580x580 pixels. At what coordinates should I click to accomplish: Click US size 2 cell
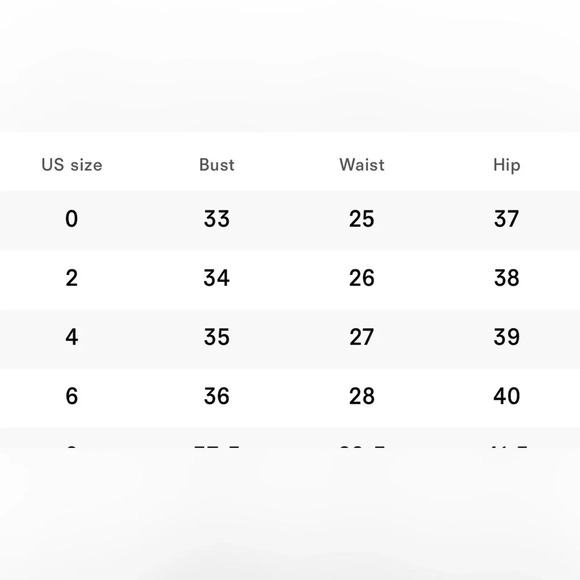pos(72,278)
